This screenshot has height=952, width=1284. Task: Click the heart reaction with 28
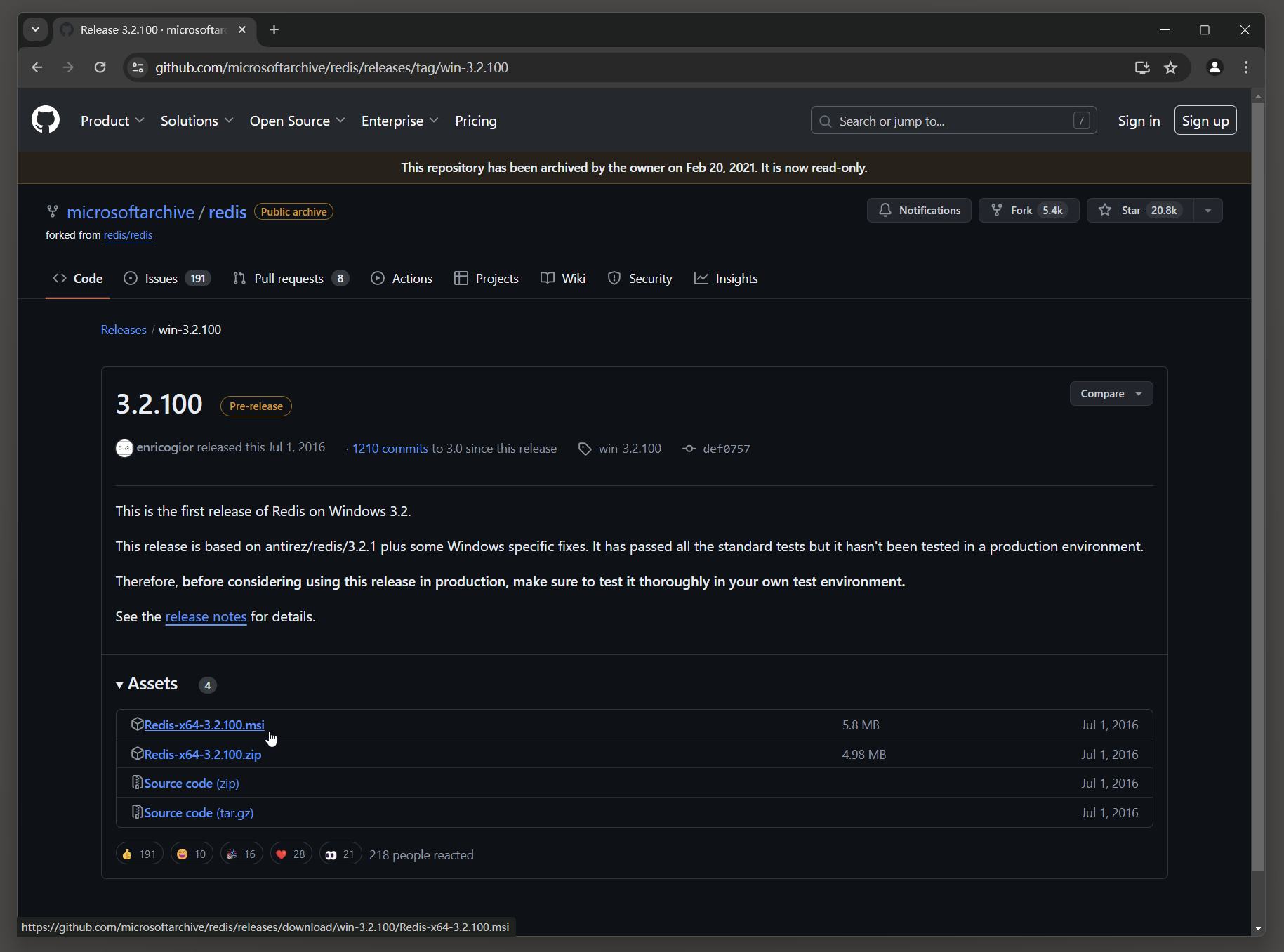tap(291, 854)
